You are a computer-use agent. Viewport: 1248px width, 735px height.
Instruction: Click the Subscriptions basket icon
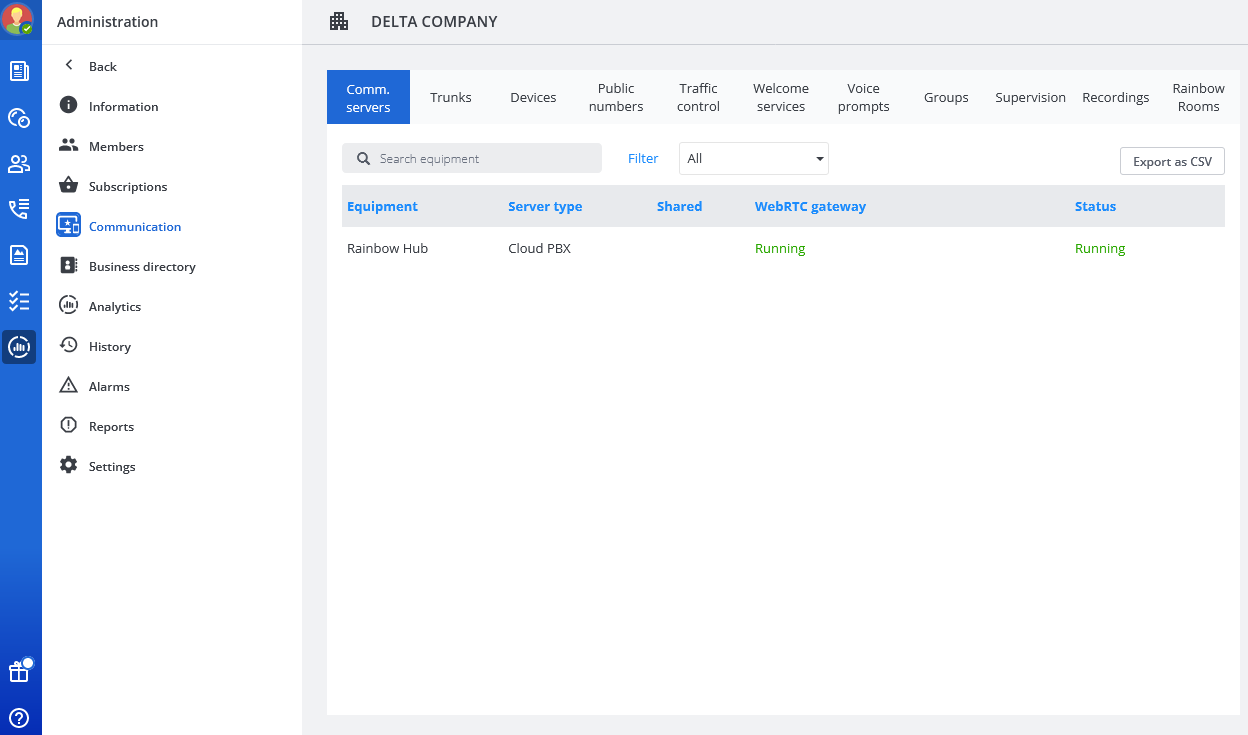click(x=68, y=186)
